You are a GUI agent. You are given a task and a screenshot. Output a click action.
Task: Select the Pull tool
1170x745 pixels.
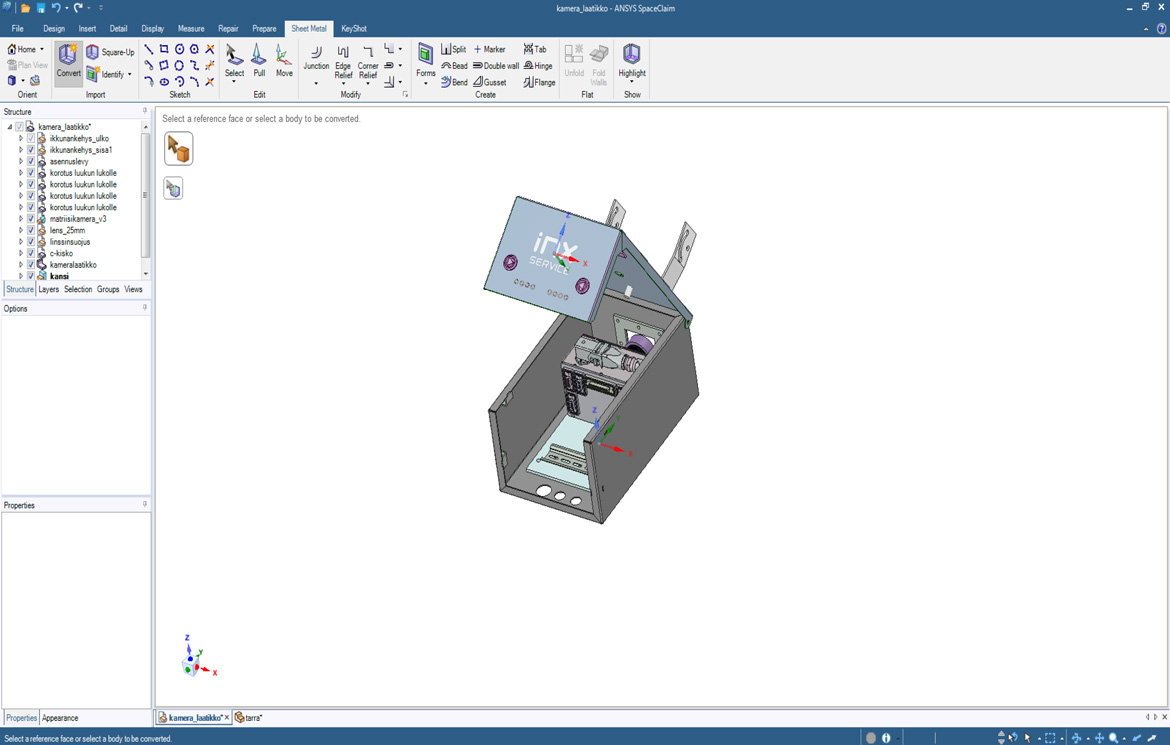click(x=259, y=62)
